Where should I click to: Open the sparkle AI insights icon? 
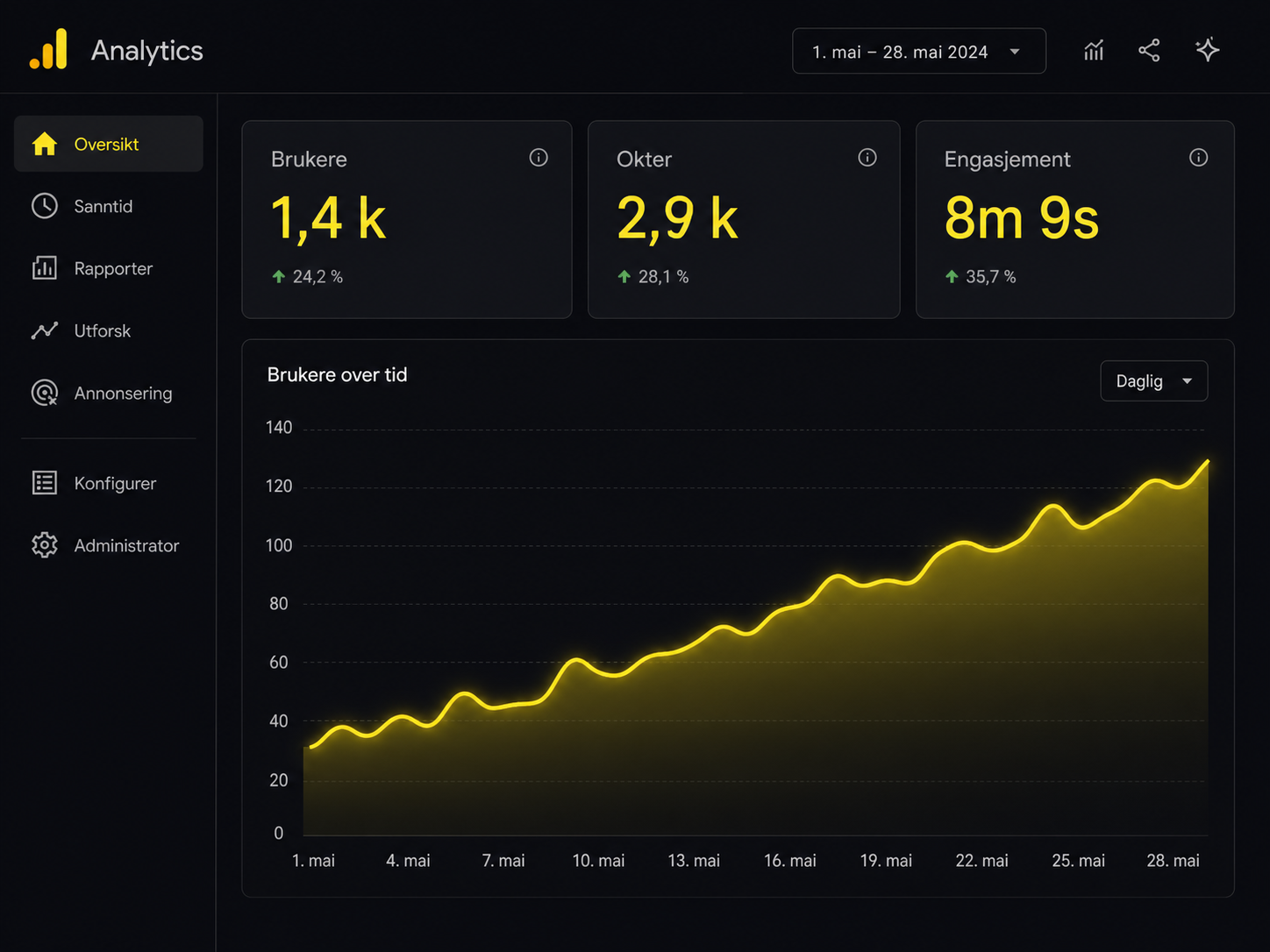pyautogui.click(x=1208, y=50)
